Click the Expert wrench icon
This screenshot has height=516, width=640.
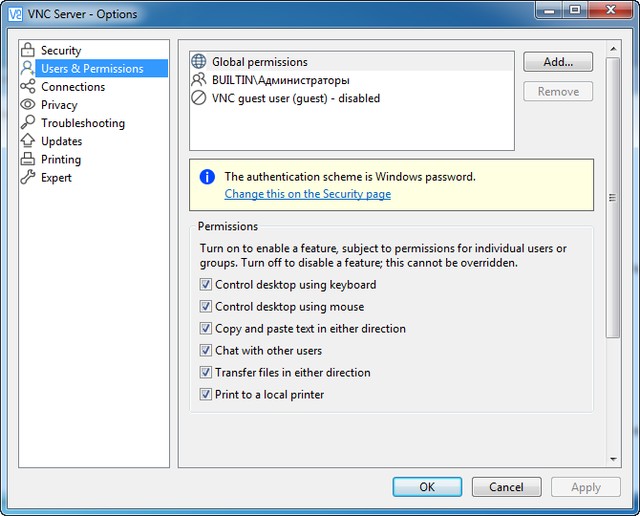(28, 177)
